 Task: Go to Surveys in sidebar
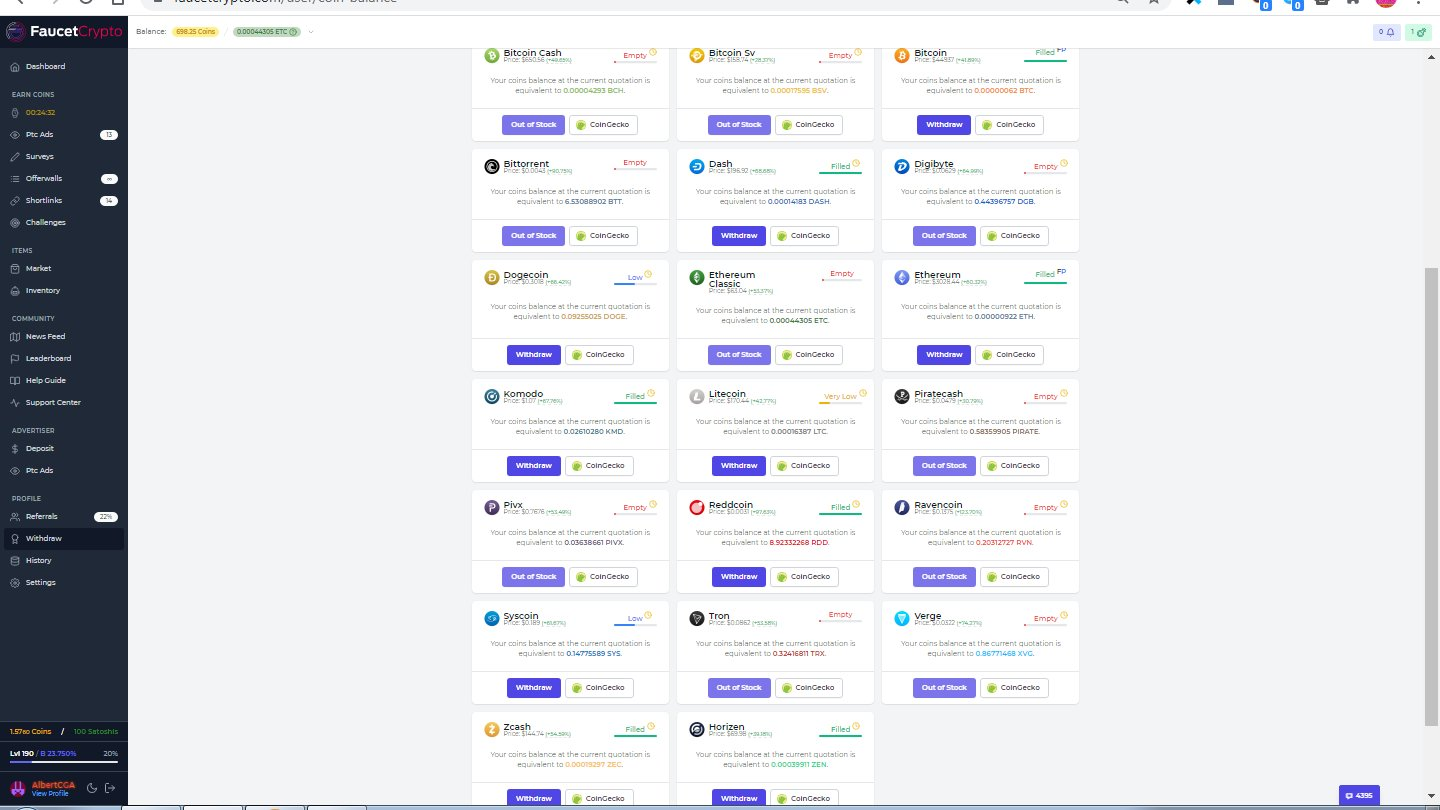[64, 156]
